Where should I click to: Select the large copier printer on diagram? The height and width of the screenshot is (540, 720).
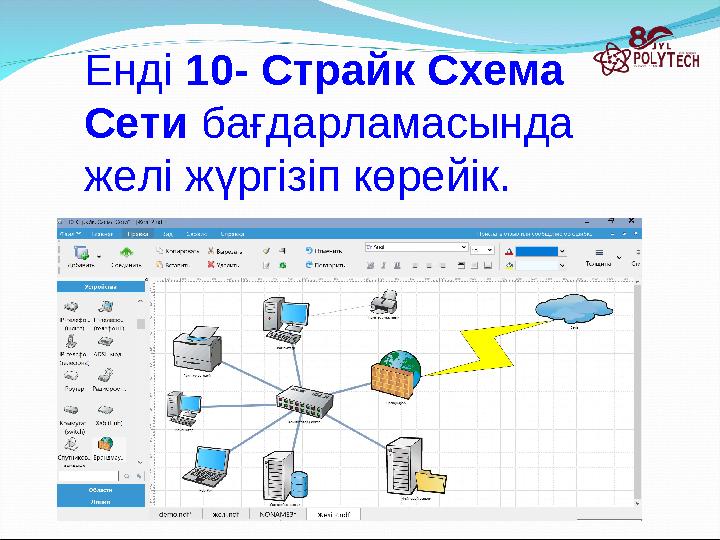(197, 349)
